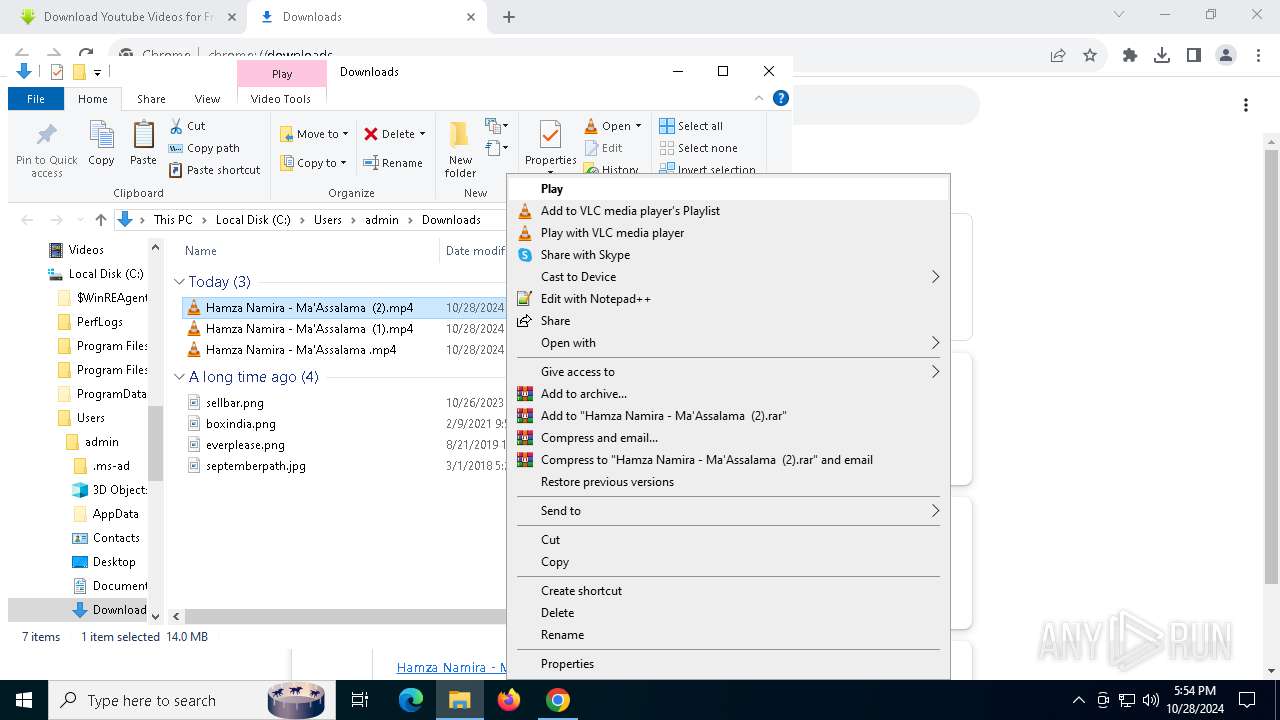Viewport: 1280px width, 720px height.
Task: Open the File tab
Action: coord(36,99)
